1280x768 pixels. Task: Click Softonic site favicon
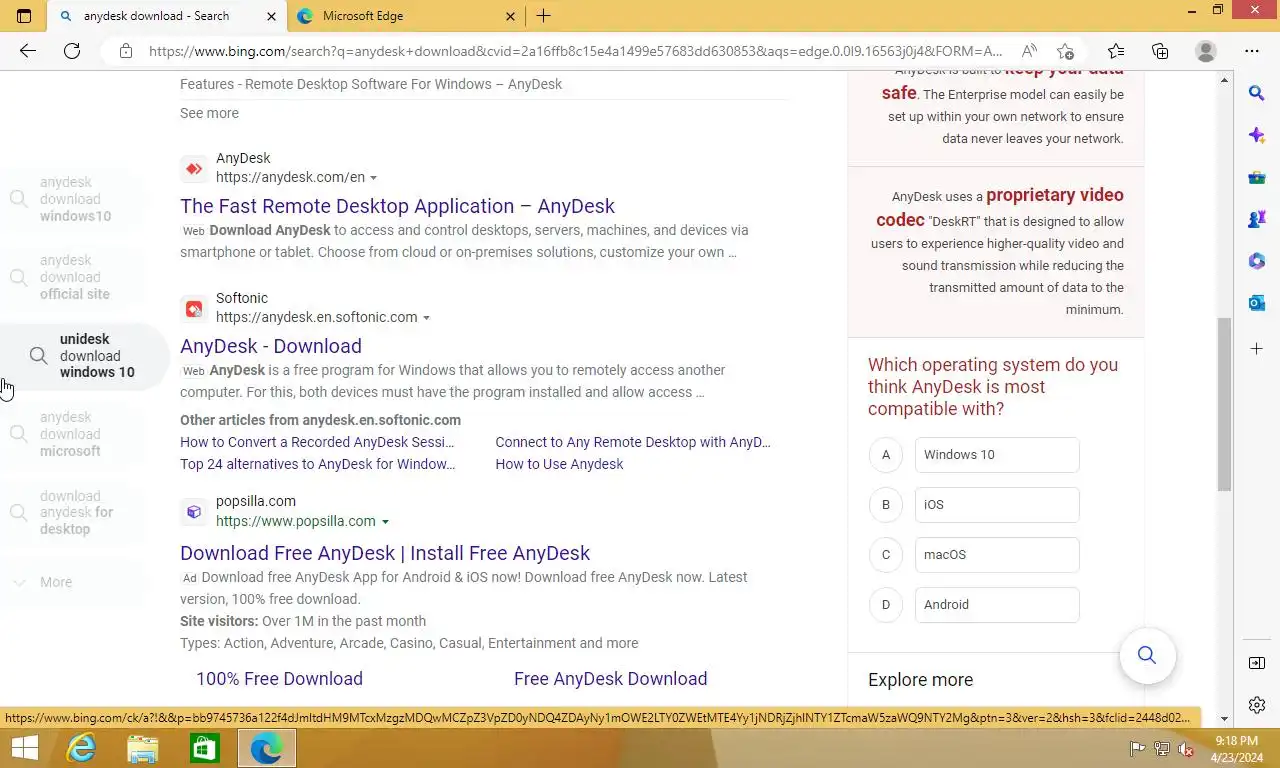click(x=194, y=309)
